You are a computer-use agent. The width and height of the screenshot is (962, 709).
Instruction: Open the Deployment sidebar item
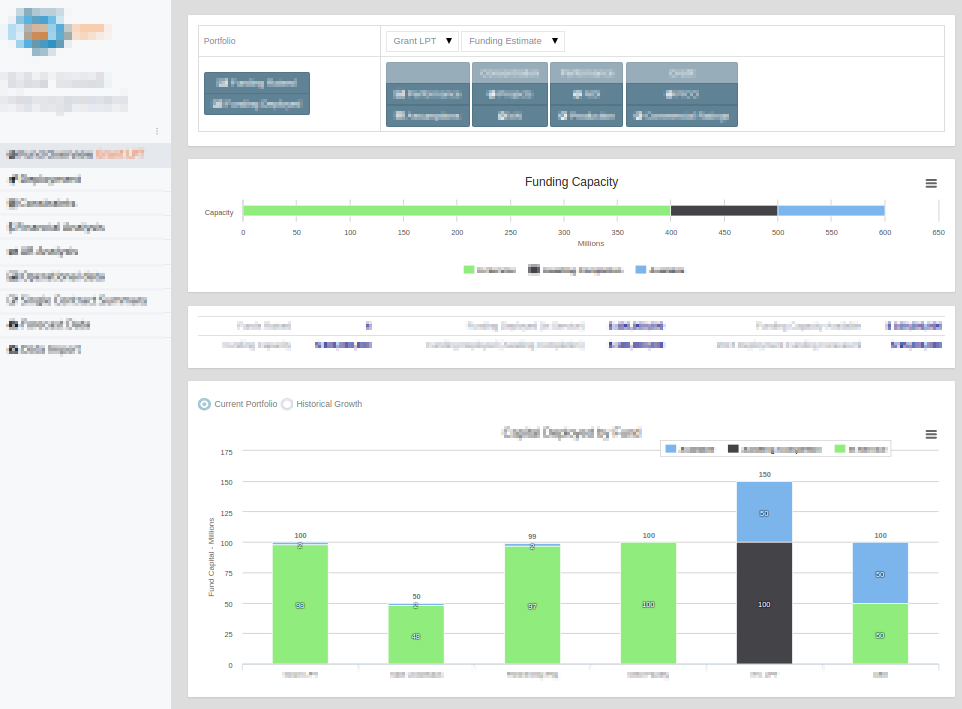[x=85, y=179]
